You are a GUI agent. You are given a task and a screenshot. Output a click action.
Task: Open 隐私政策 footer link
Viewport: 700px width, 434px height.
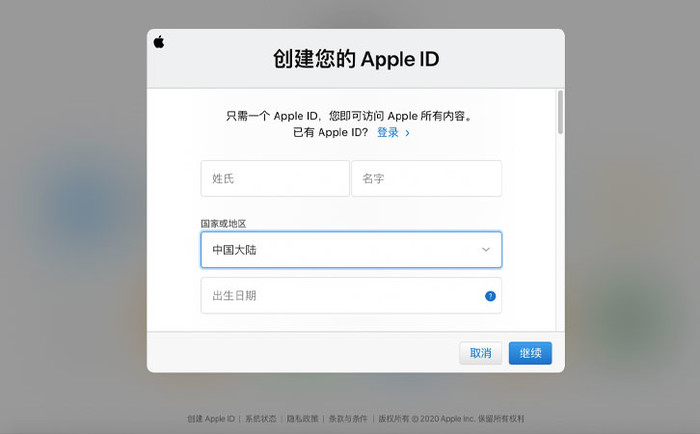(302, 419)
